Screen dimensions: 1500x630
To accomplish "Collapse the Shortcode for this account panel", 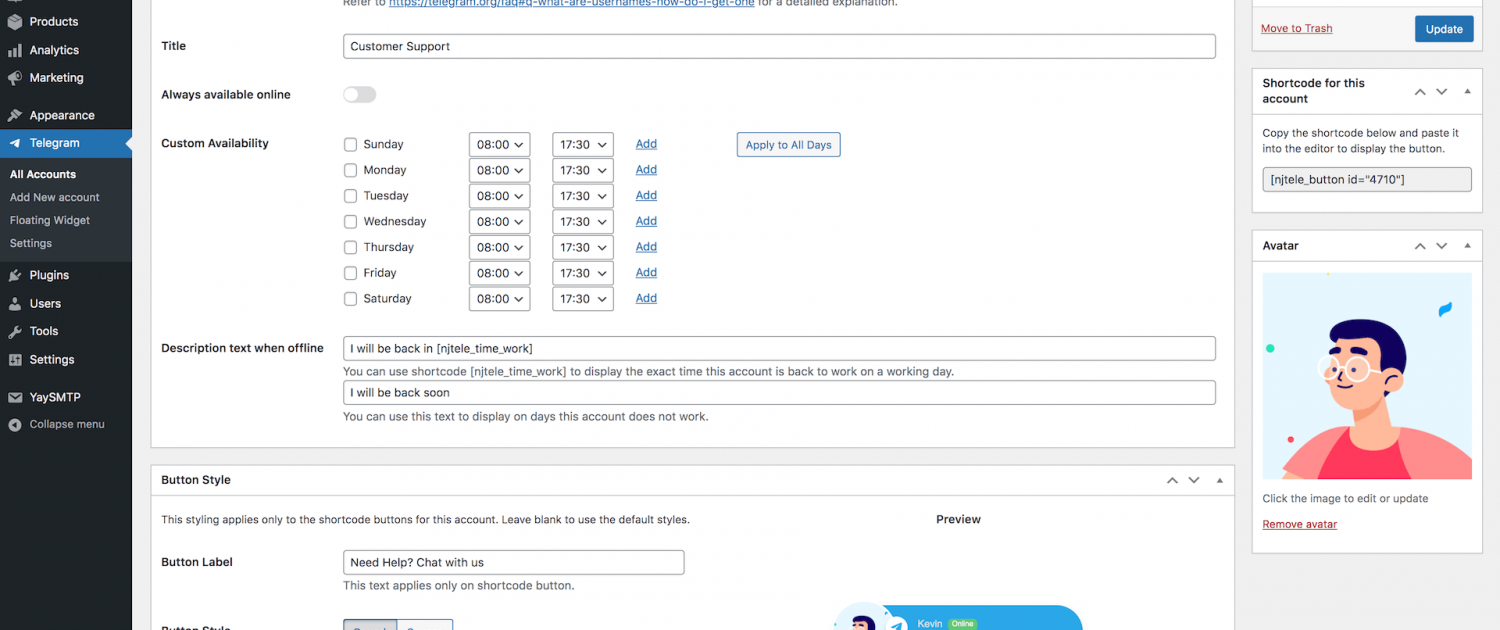I will point(1467,91).
